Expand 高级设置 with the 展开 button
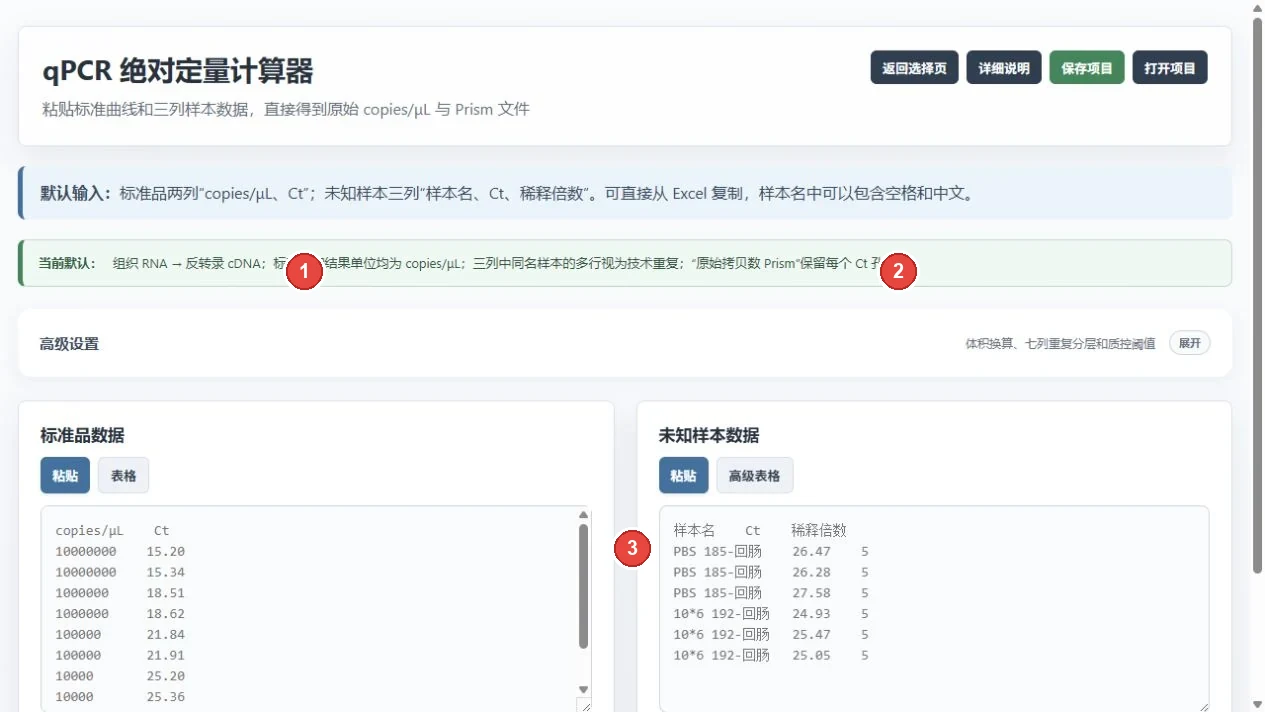The image size is (1265, 712). [x=1190, y=343]
